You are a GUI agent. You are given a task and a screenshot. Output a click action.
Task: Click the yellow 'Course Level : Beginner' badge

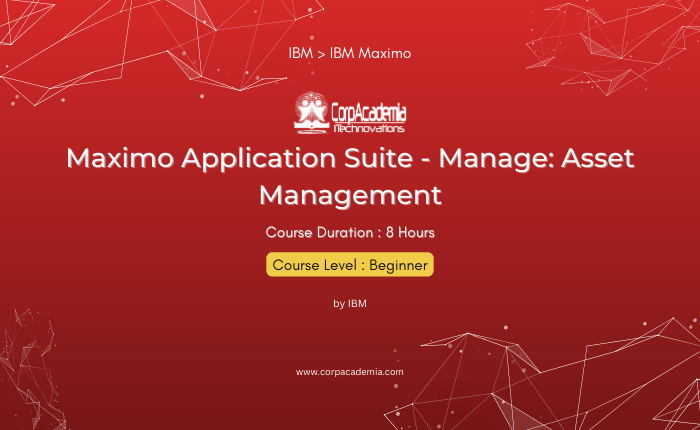350,265
